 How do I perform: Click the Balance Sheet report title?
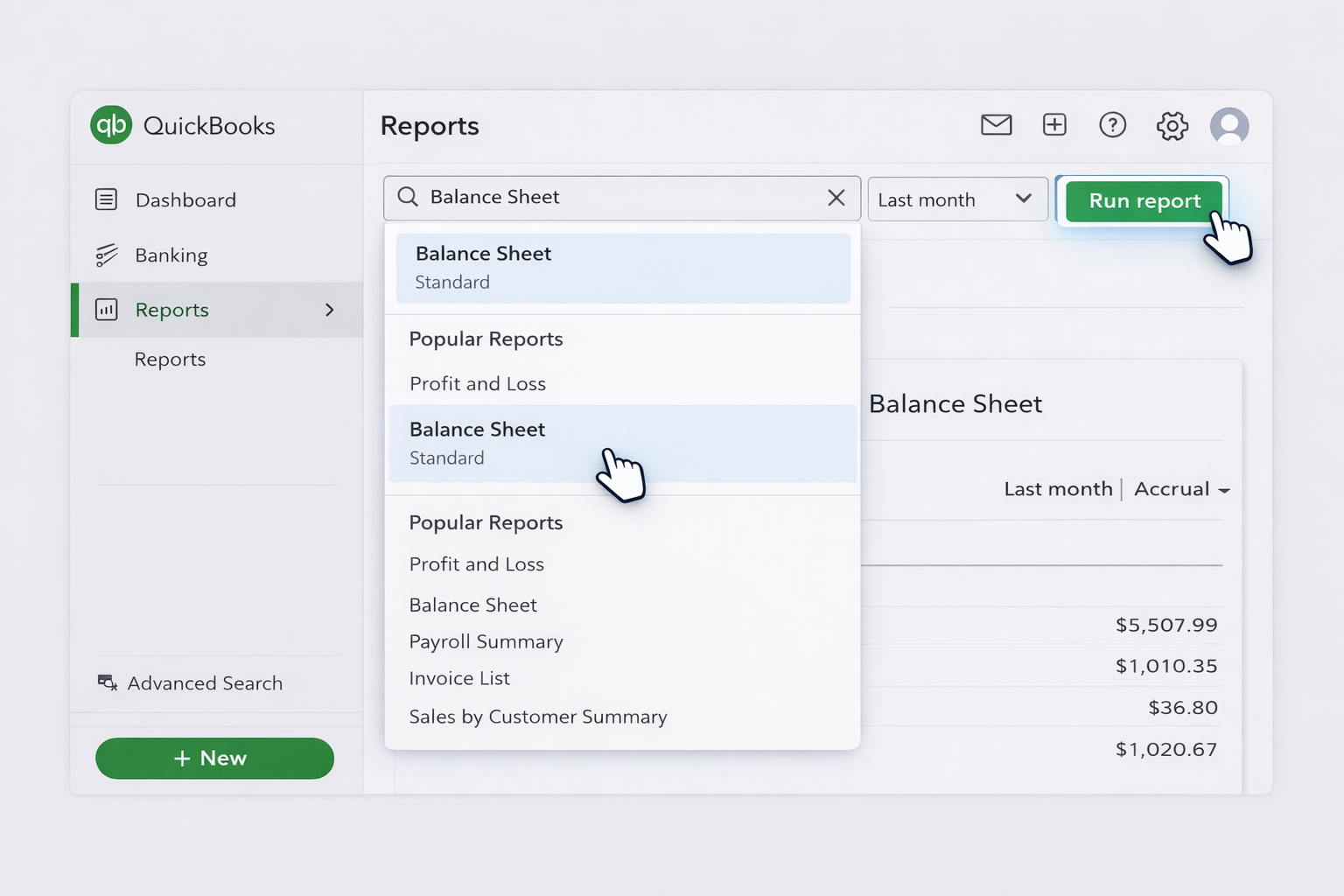coord(955,404)
